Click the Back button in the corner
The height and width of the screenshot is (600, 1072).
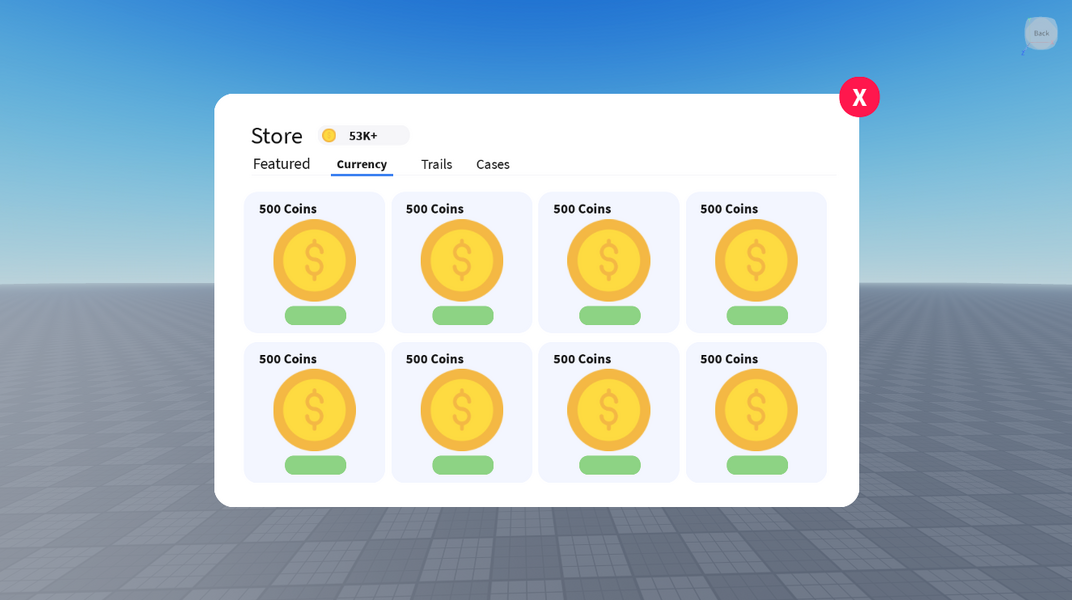pyautogui.click(x=1041, y=33)
